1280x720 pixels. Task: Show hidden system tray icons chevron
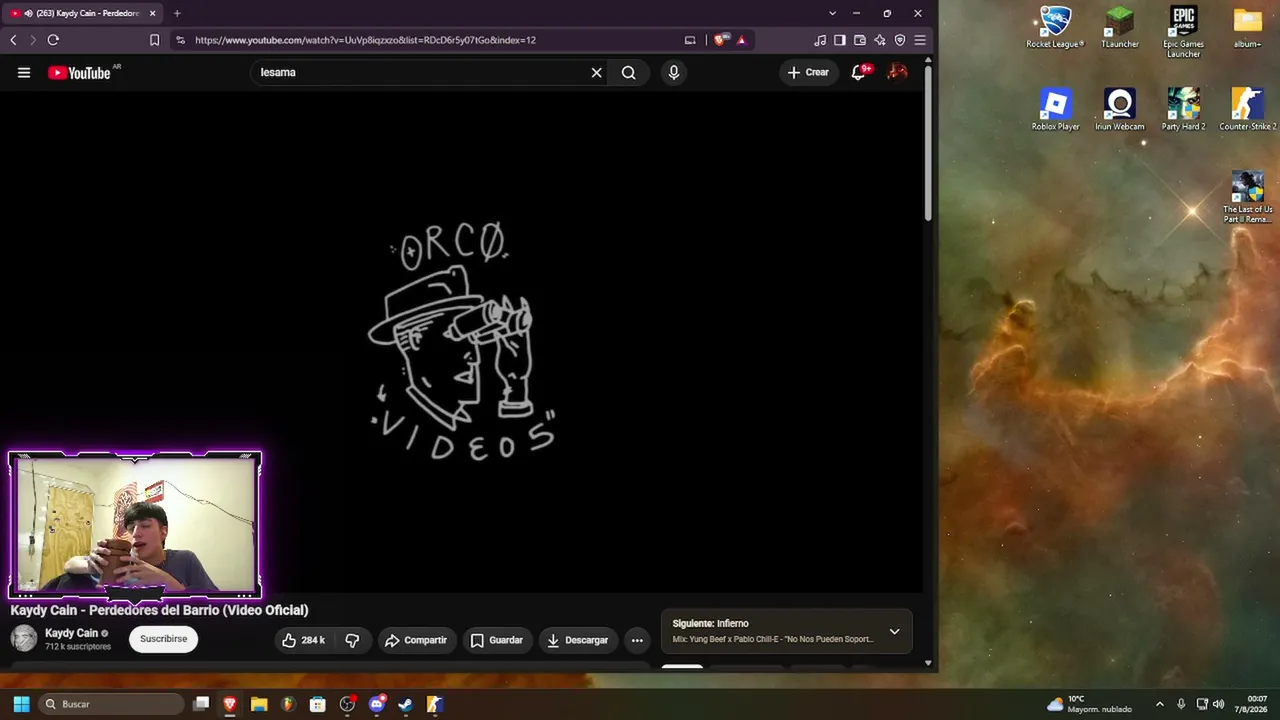pyautogui.click(x=1160, y=704)
